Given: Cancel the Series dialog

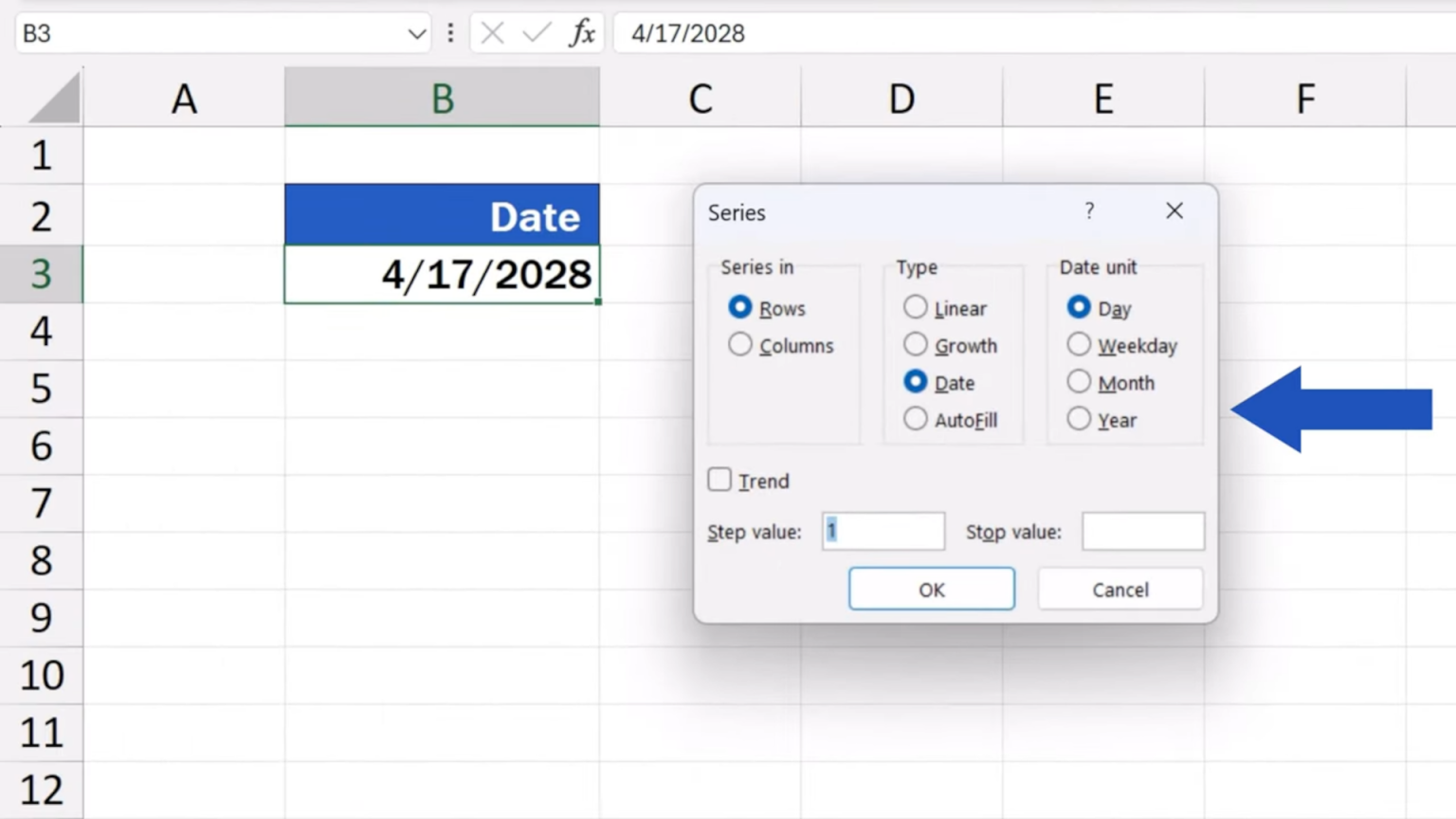Looking at the screenshot, I should 1119,588.
